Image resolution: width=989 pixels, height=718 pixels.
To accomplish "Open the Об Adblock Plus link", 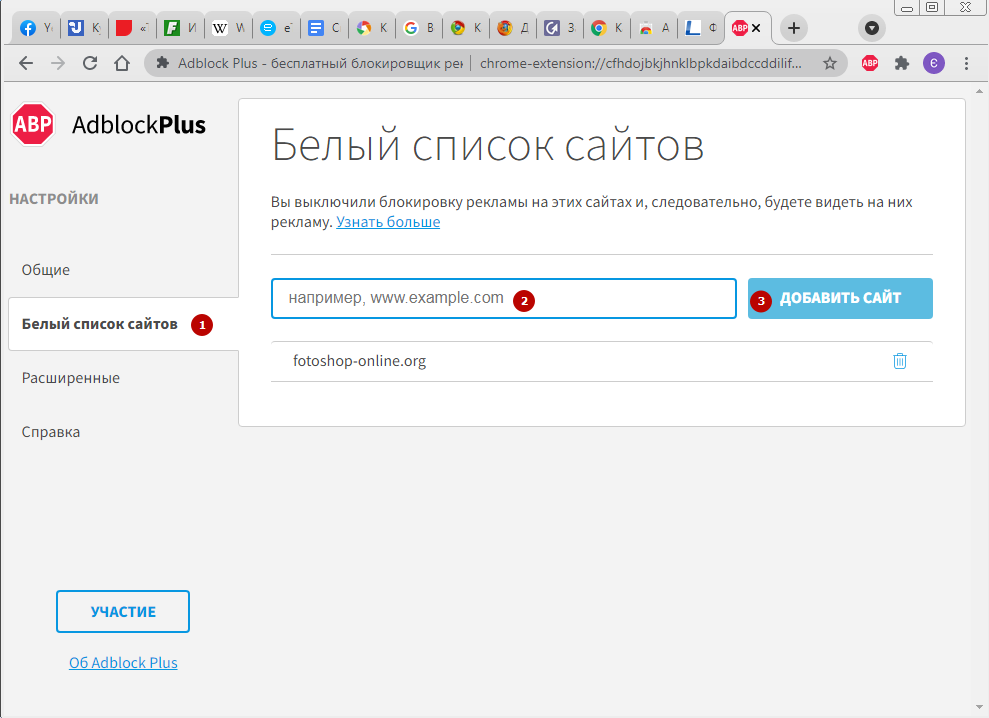I will coord(123,663).
